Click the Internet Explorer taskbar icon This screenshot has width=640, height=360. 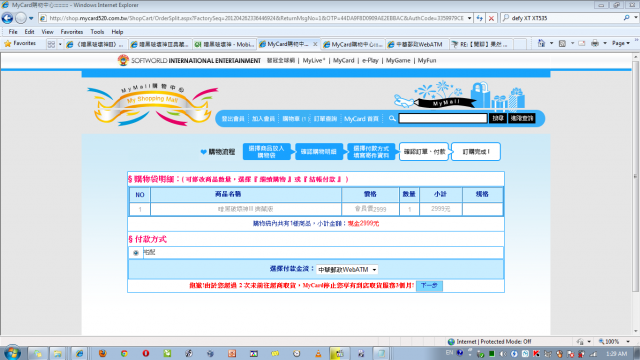pyautogui.click(x=79, y=353)
